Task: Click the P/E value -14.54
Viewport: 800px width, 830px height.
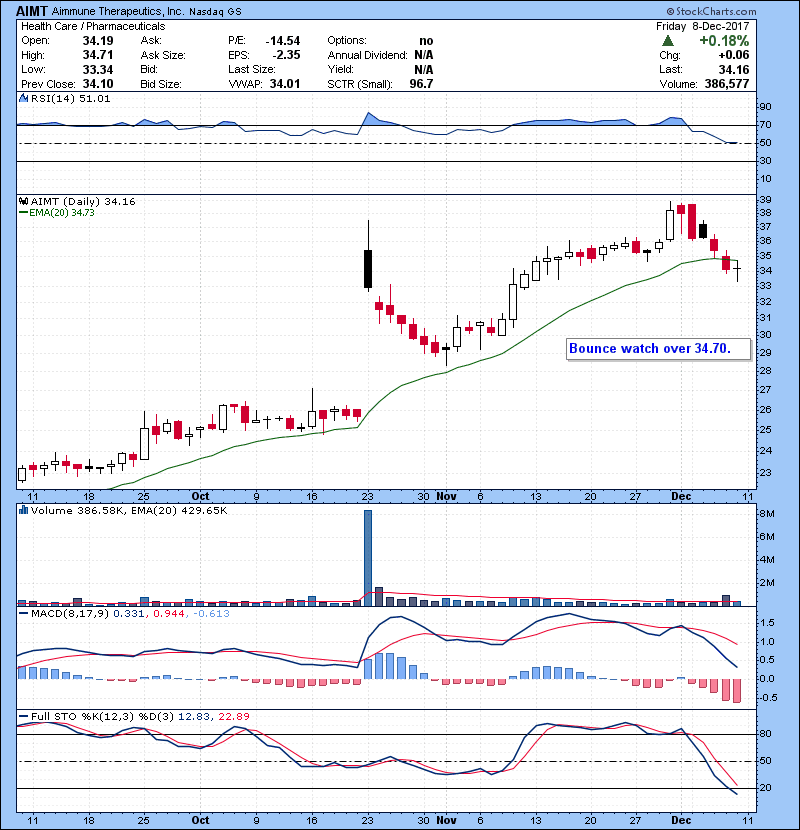Action: (283, 41)
